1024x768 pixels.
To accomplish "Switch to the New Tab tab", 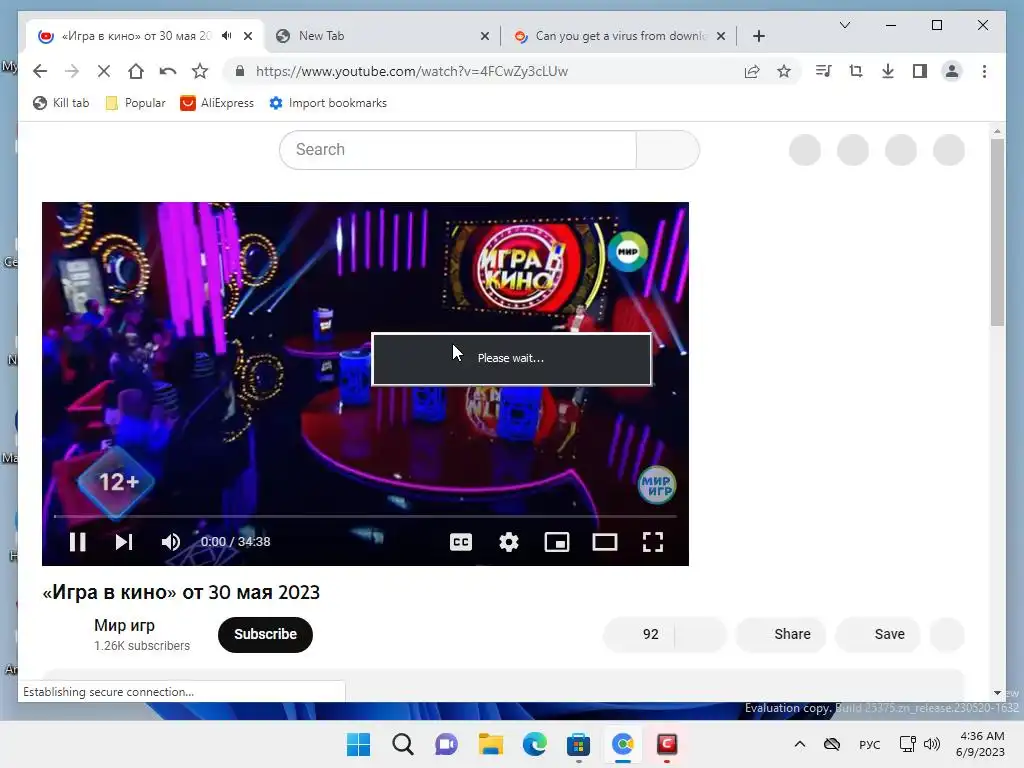I will click(379, 36).
